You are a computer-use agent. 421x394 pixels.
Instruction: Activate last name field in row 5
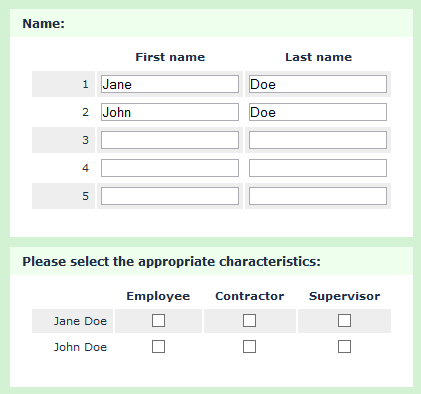pyautogui.click(x=318, y=196)
